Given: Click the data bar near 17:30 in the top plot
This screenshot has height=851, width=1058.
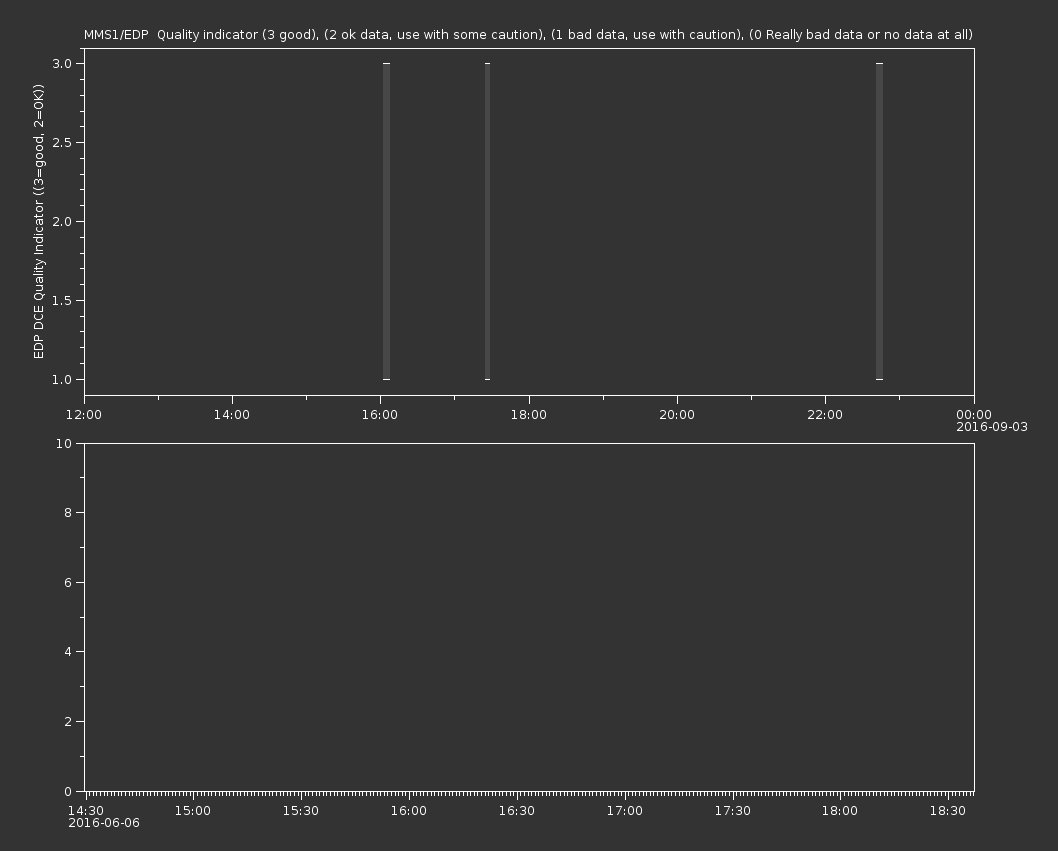Looking at the screenshot, I should tap(487, 221).
